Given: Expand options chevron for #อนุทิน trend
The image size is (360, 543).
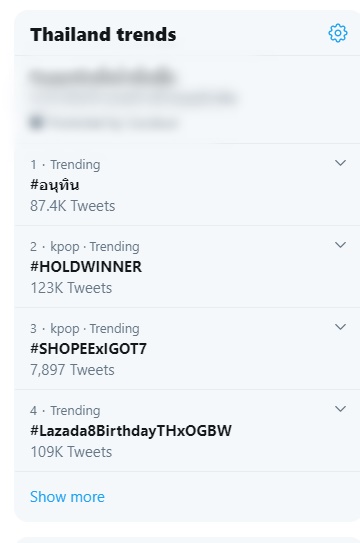Looking at the screenshot, I should click(x=341, y=163).
